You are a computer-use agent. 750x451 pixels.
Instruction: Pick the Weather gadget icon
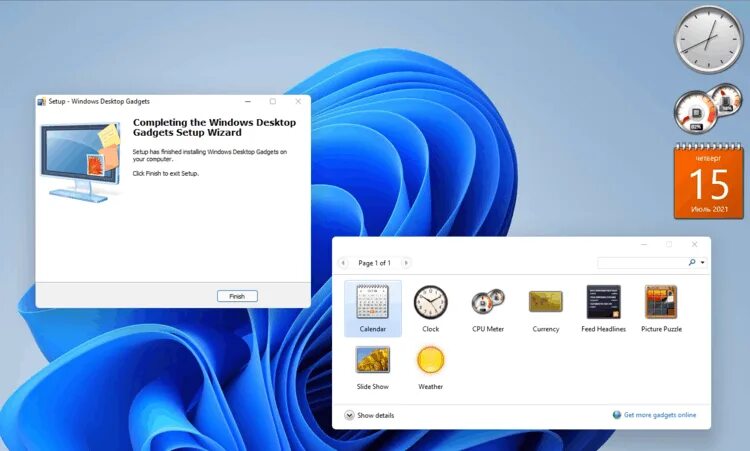point(430,360)
